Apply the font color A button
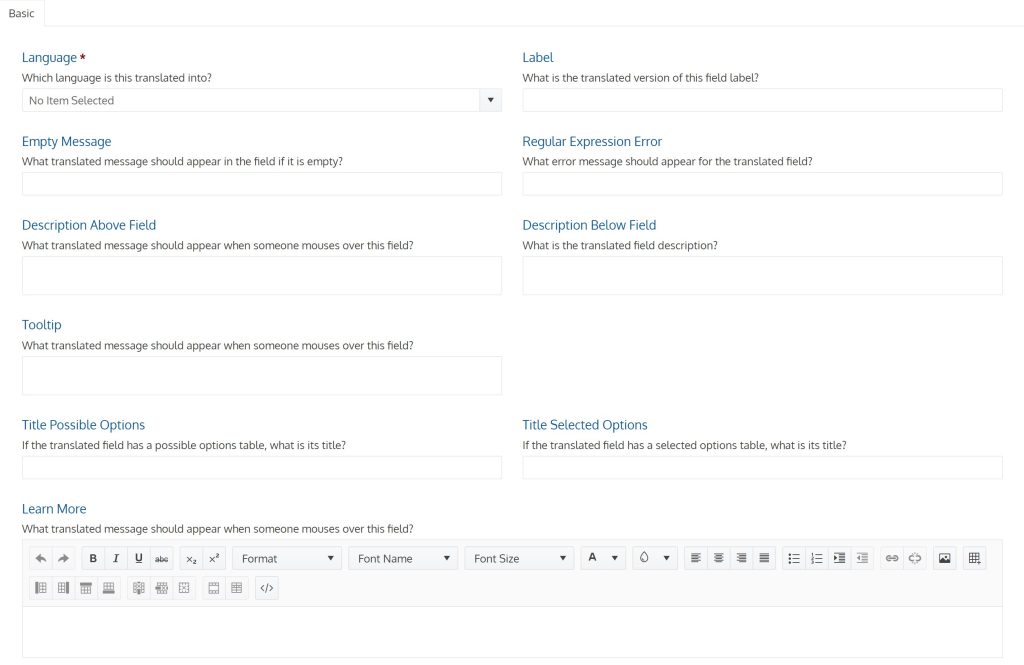This screenshot has height=665, width=1024. tap(592, 558)
